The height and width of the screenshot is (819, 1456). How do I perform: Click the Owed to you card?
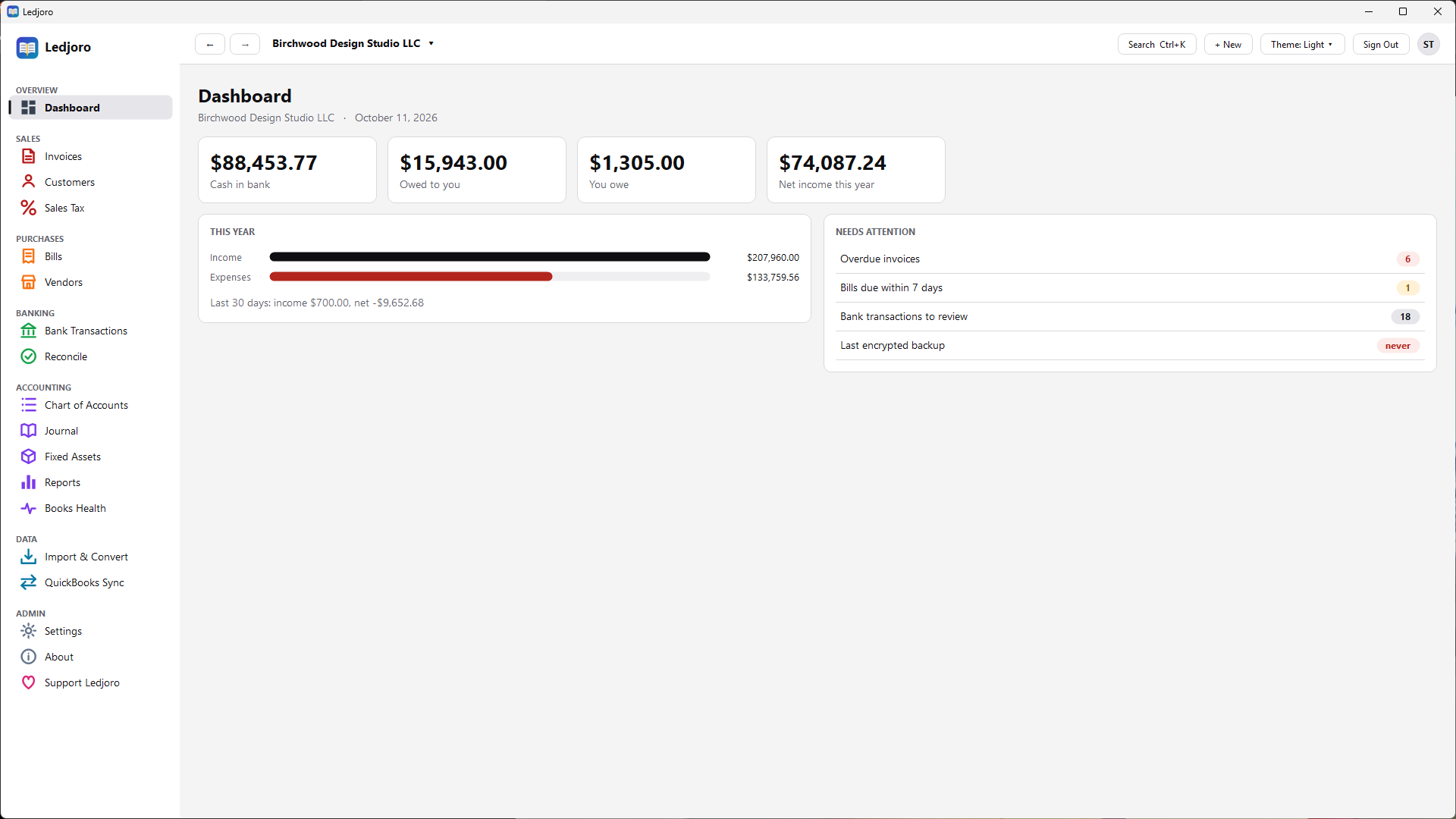477,170
